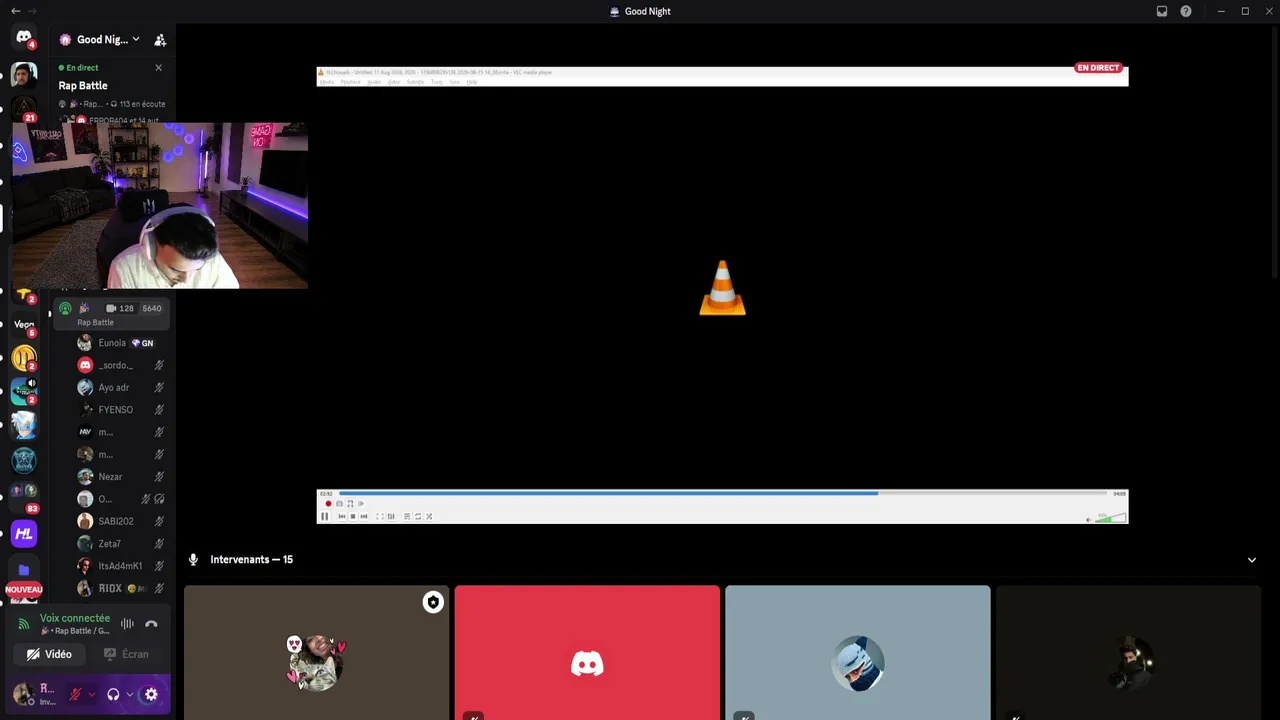Viewport: 1280px width, 720px height.
Task: Go back with the navigation arrow
Action: click(15, 11)
